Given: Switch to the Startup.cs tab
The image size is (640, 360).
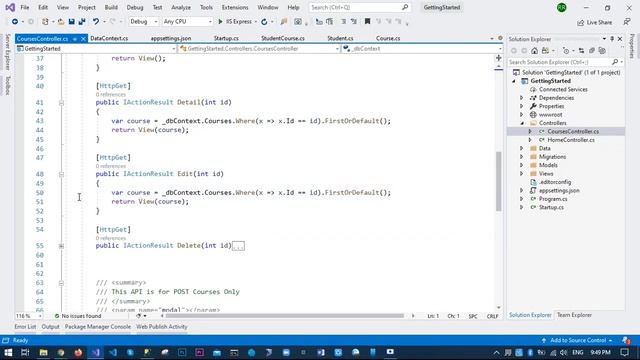Looking at the screenshot, I should pyautogui.click(x=226, y=38).
